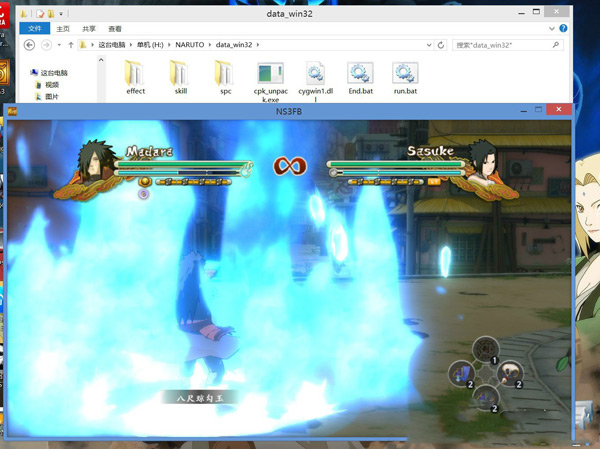The image size is (600, 449).
Task: Click the Sasuke name label
Action: 430,151
